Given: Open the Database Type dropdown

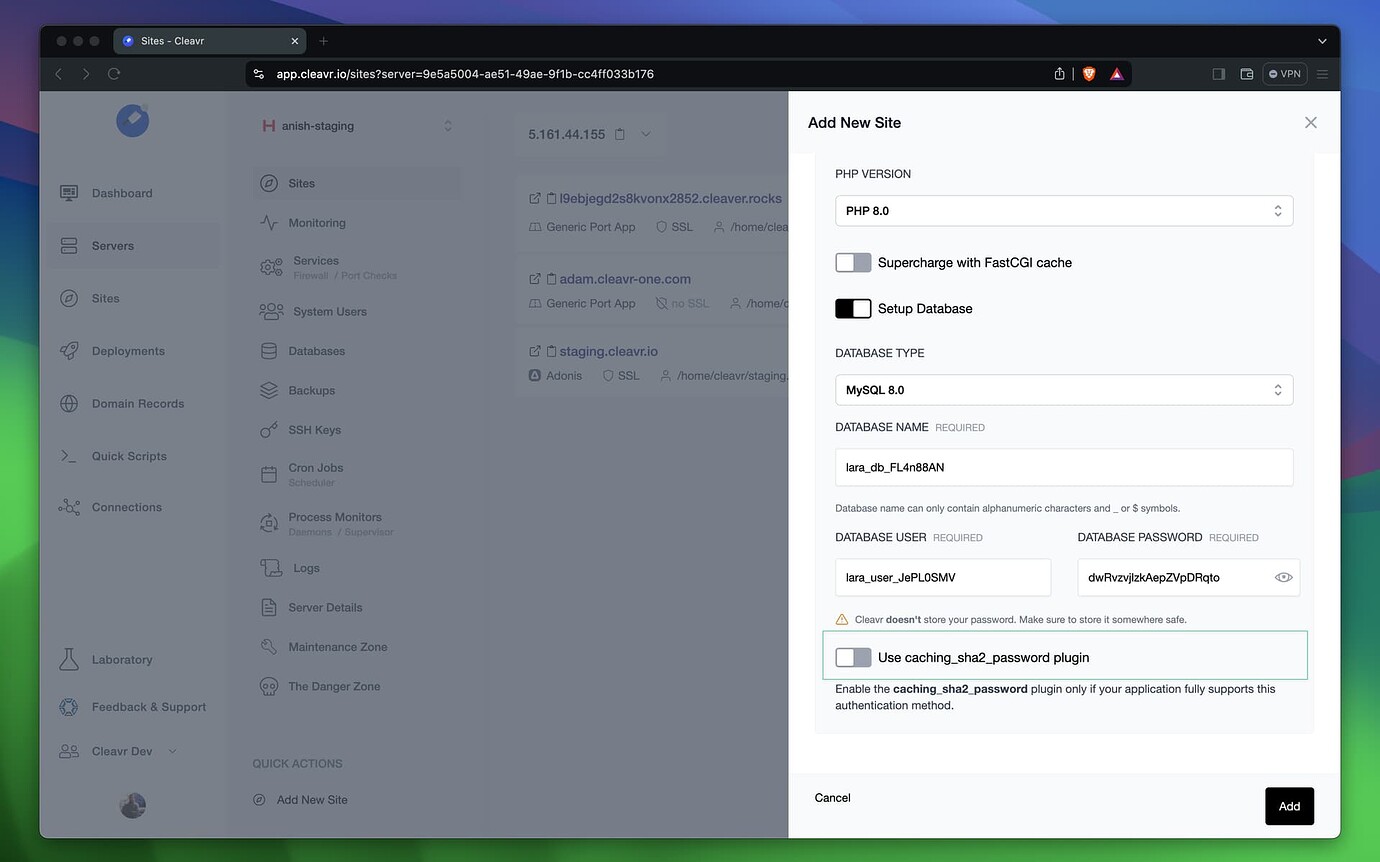Looking at the screenshot, I should click(1063, 390).
